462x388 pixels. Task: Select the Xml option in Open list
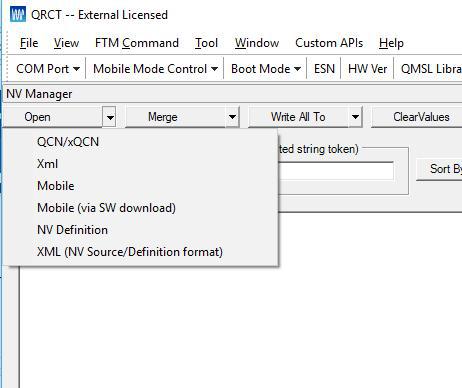[47, 164]
